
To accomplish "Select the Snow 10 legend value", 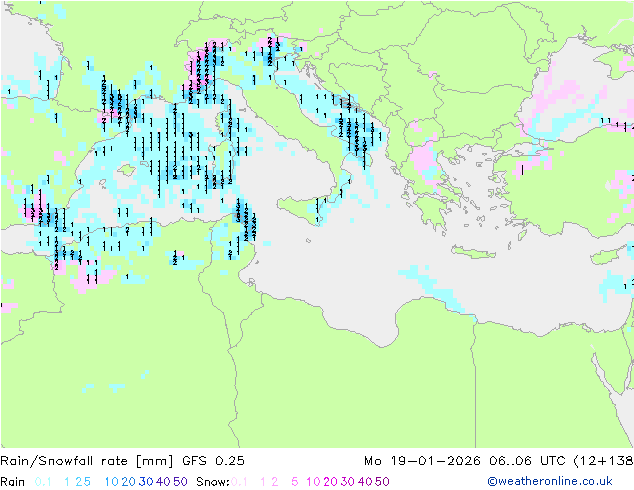I will [313, 482].
